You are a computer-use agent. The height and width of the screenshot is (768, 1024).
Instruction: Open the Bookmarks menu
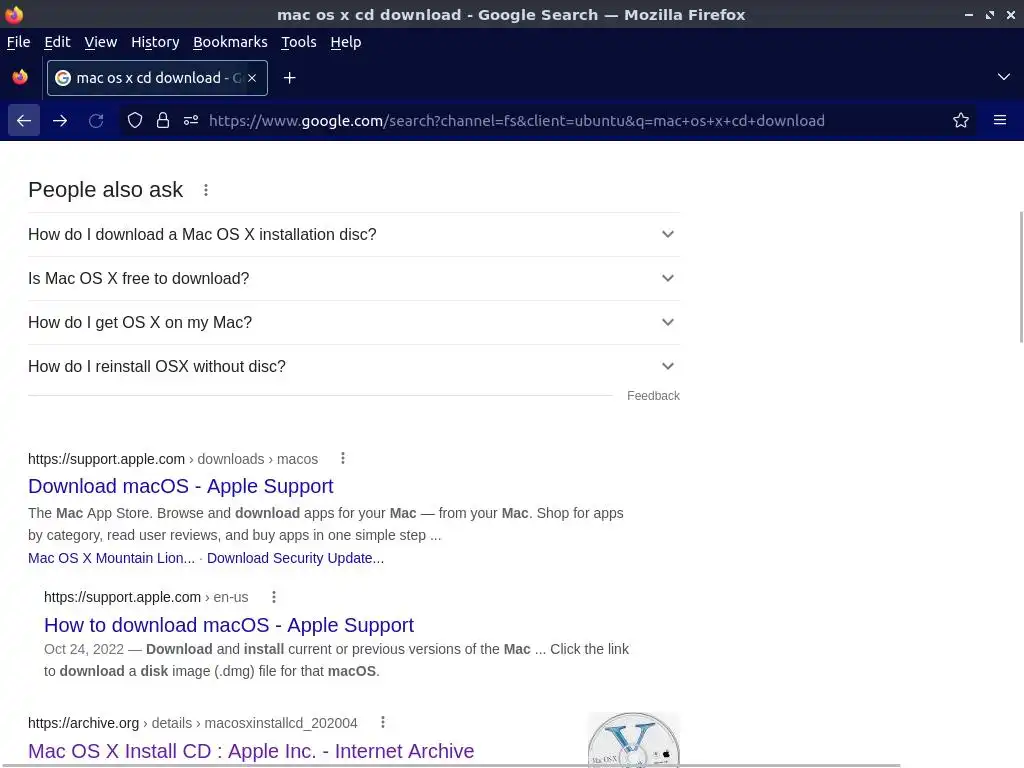coord(230,42)
